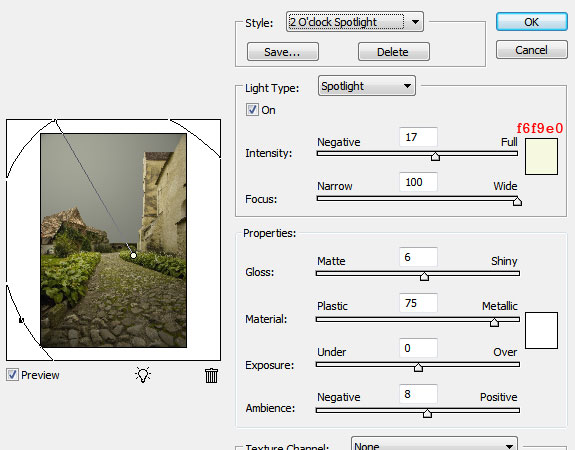Click the Exposure slider thumb
Viewport: 575px width, 450px height.
click(418, 367)
